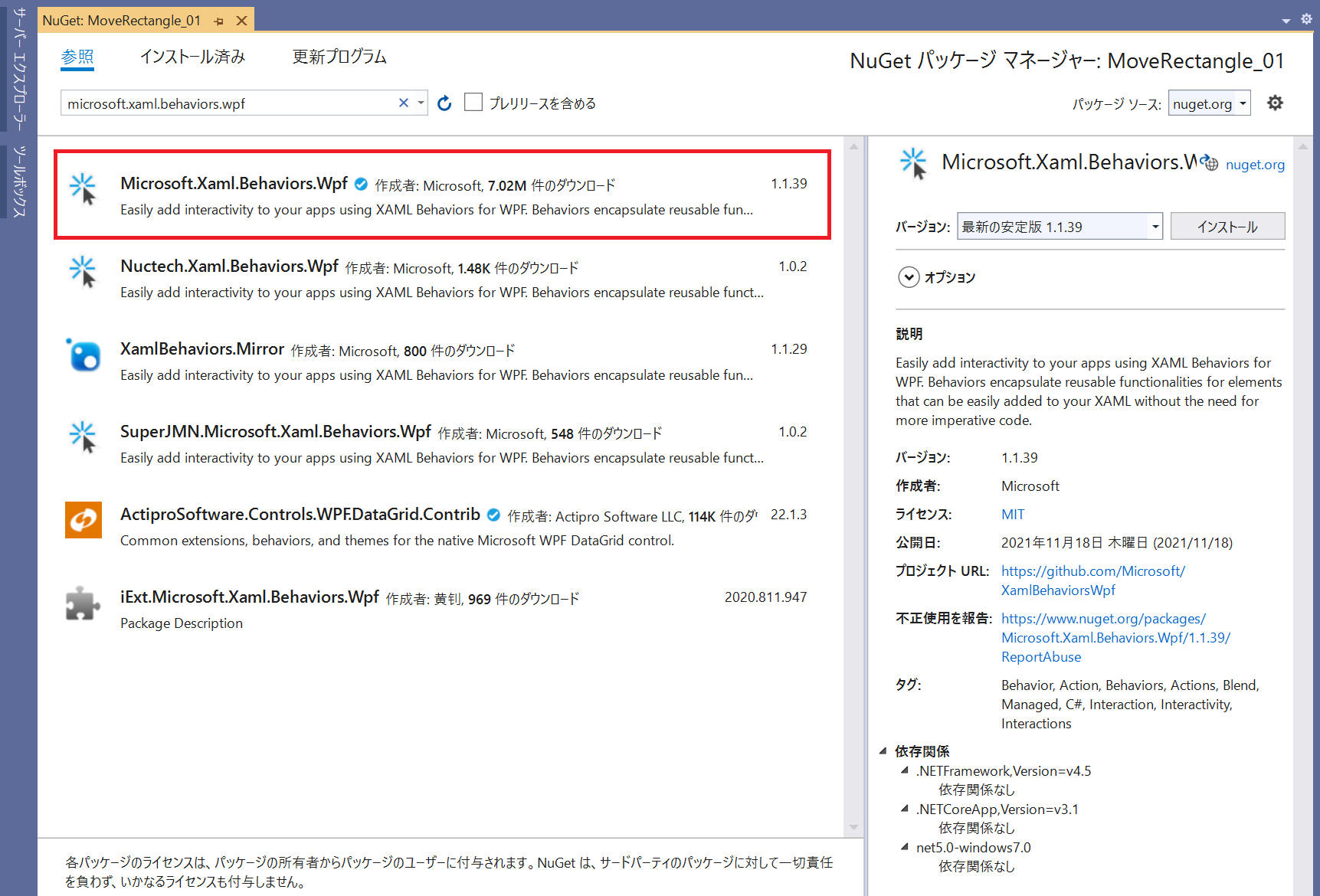
Task: Click the refresh icon next to search box
Action: click(444, 103)
